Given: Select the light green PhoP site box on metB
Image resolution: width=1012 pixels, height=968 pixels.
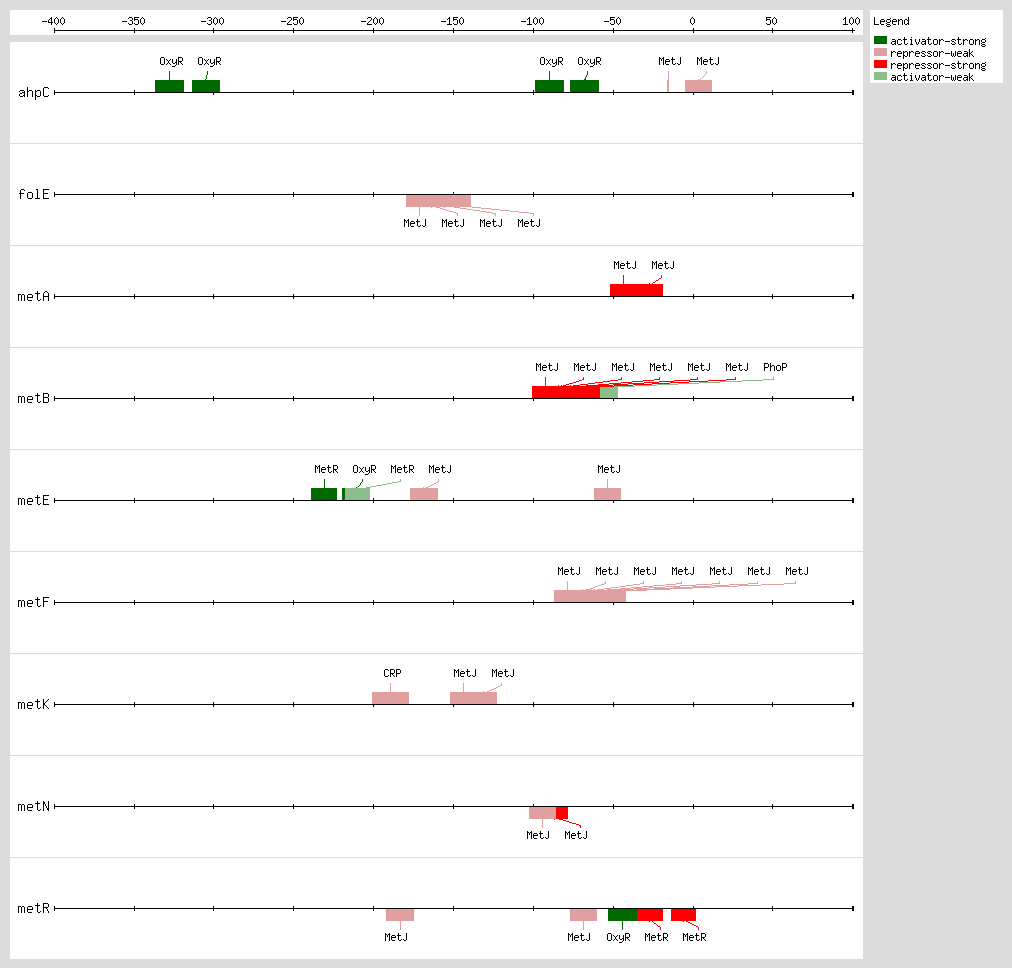Looking at the screenshot, I should coord(609,392).
